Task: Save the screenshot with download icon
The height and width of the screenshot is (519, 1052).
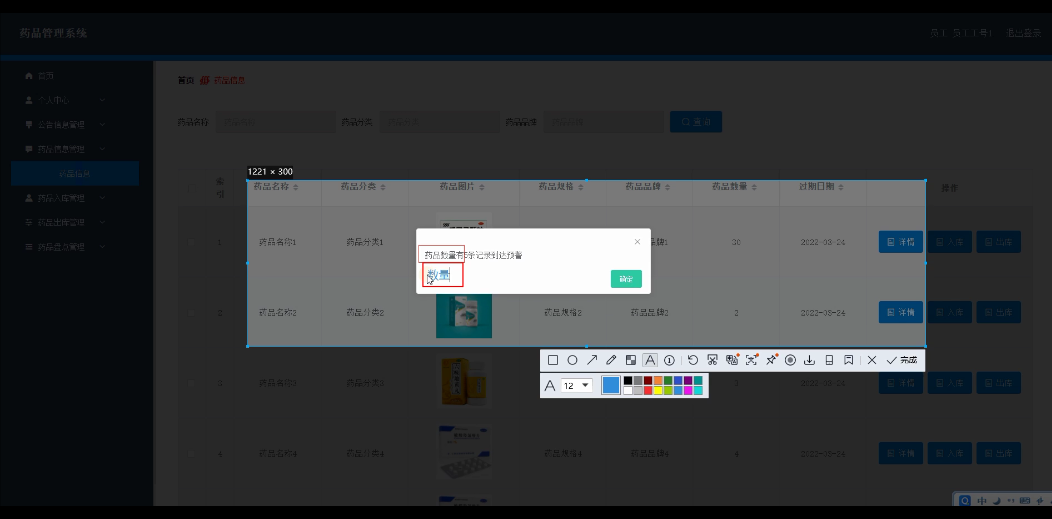Action: coord(810,360)
